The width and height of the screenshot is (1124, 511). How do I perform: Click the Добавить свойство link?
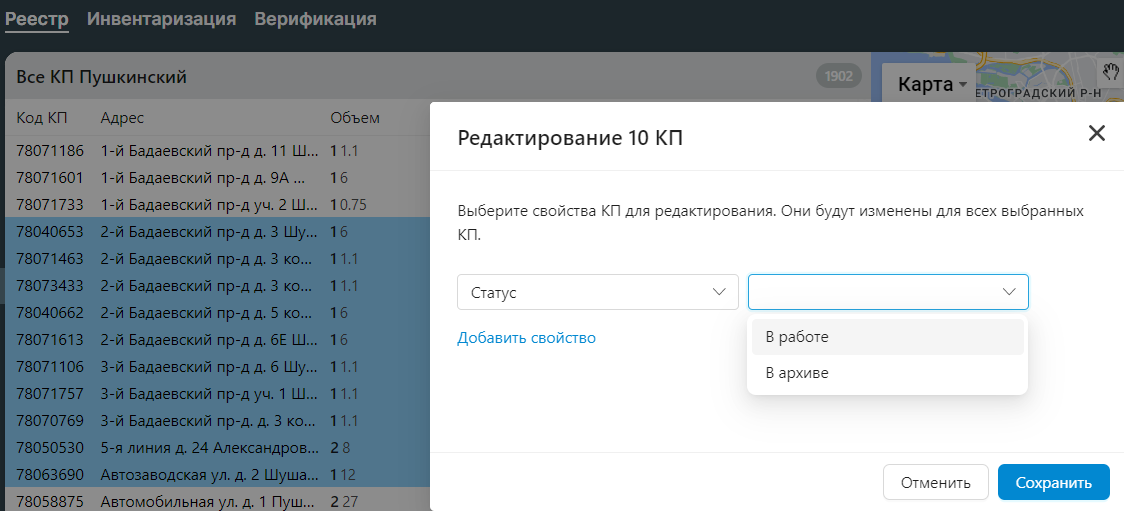pos(526,338)
